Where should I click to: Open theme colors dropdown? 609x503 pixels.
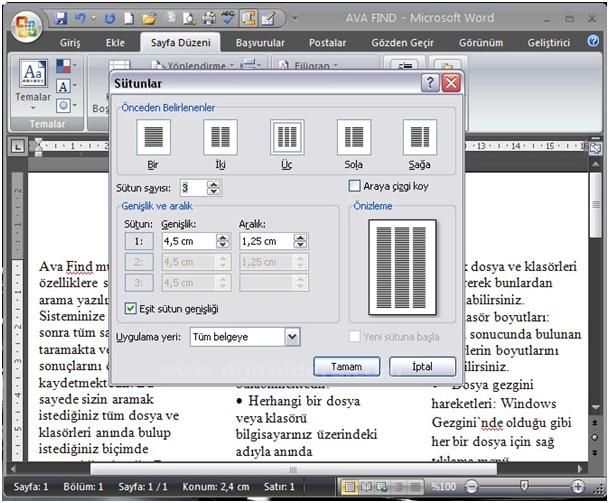point(66,66)
